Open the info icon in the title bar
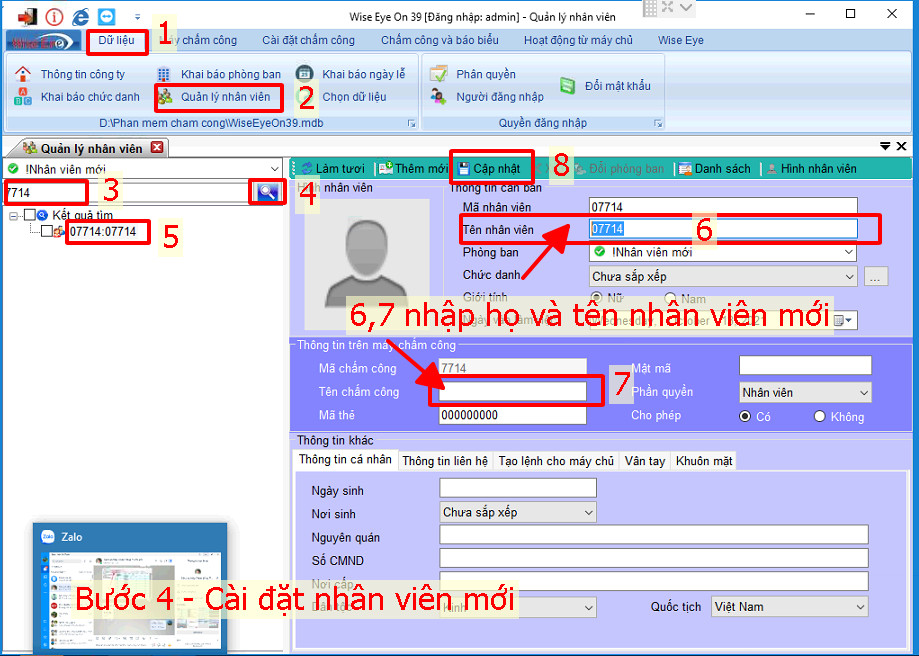Image resolution: width=919 pixels, height=656 pixels. (x=54, y=16)
